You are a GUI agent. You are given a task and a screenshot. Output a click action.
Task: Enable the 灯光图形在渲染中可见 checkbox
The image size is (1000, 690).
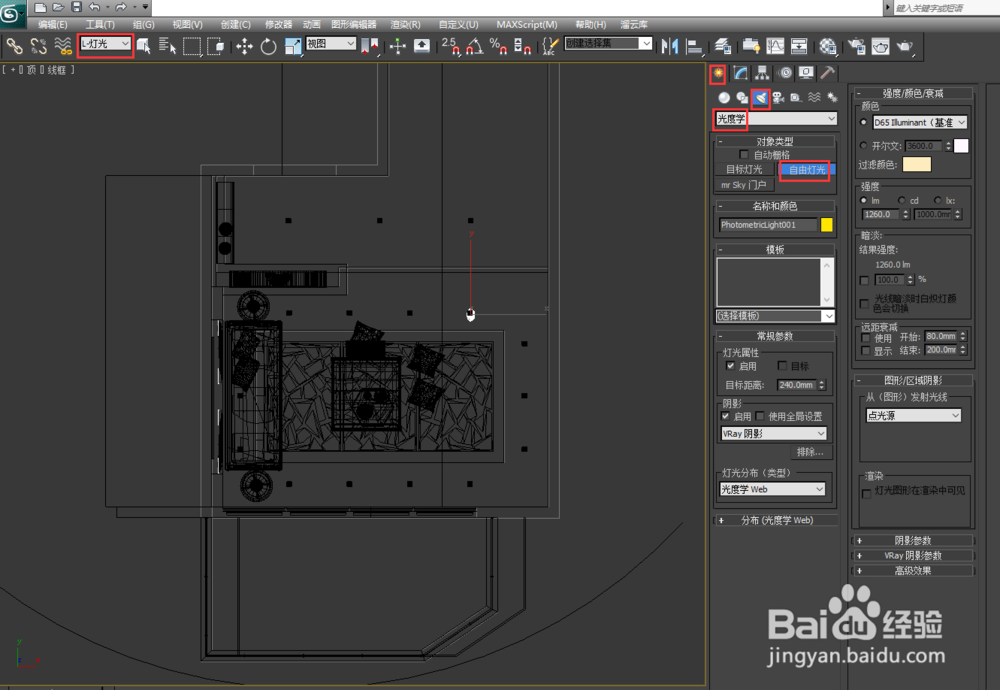(866, 493)
